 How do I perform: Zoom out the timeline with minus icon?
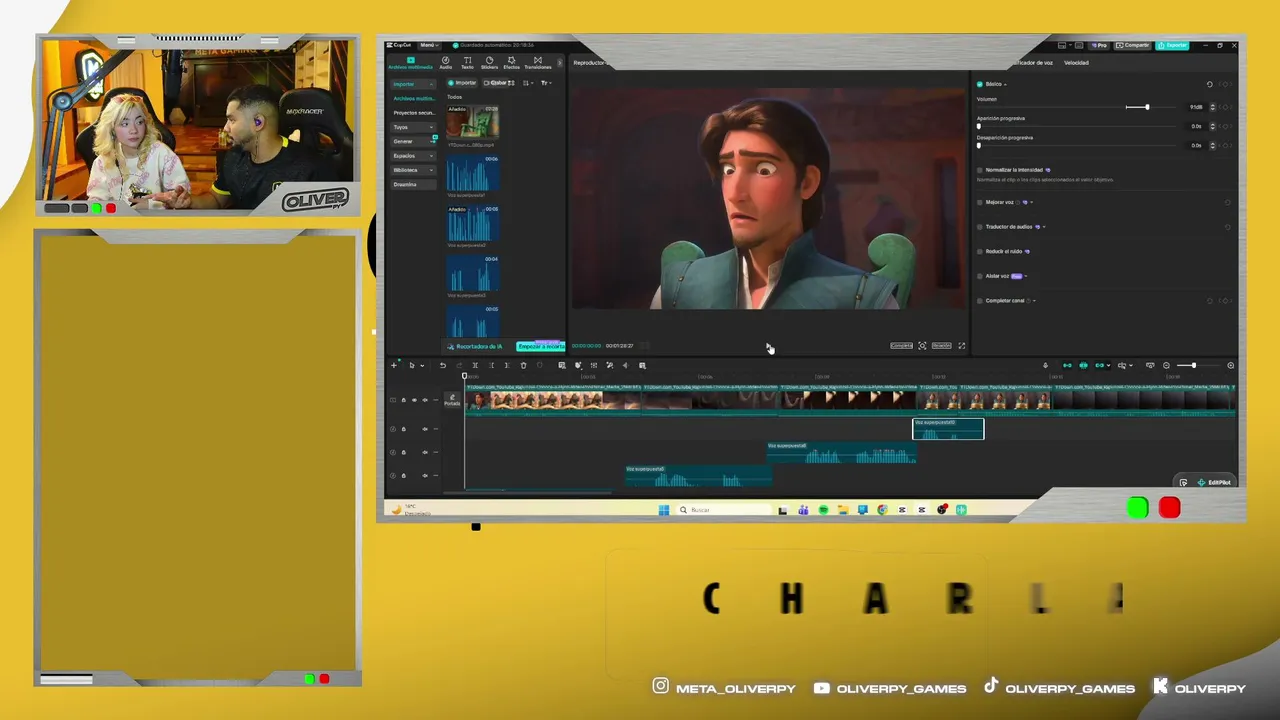click(1166, 365)
